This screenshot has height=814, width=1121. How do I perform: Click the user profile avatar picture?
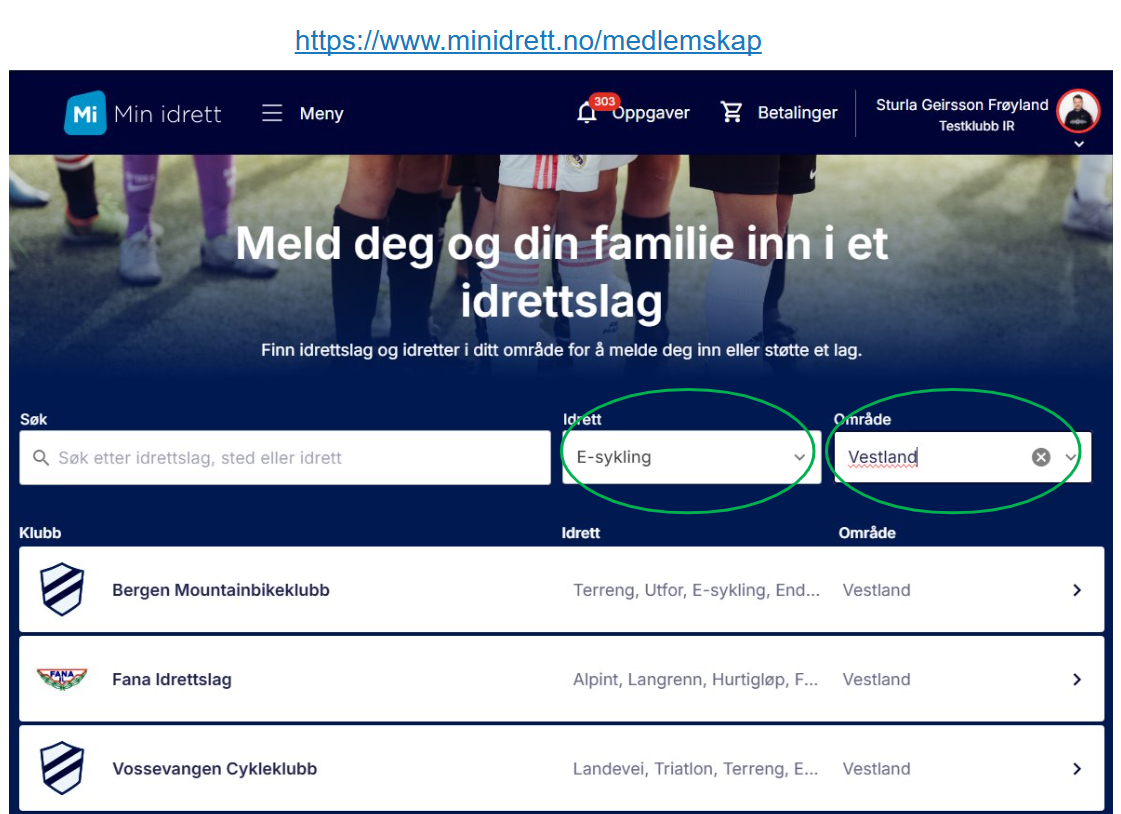(1078, 111)
